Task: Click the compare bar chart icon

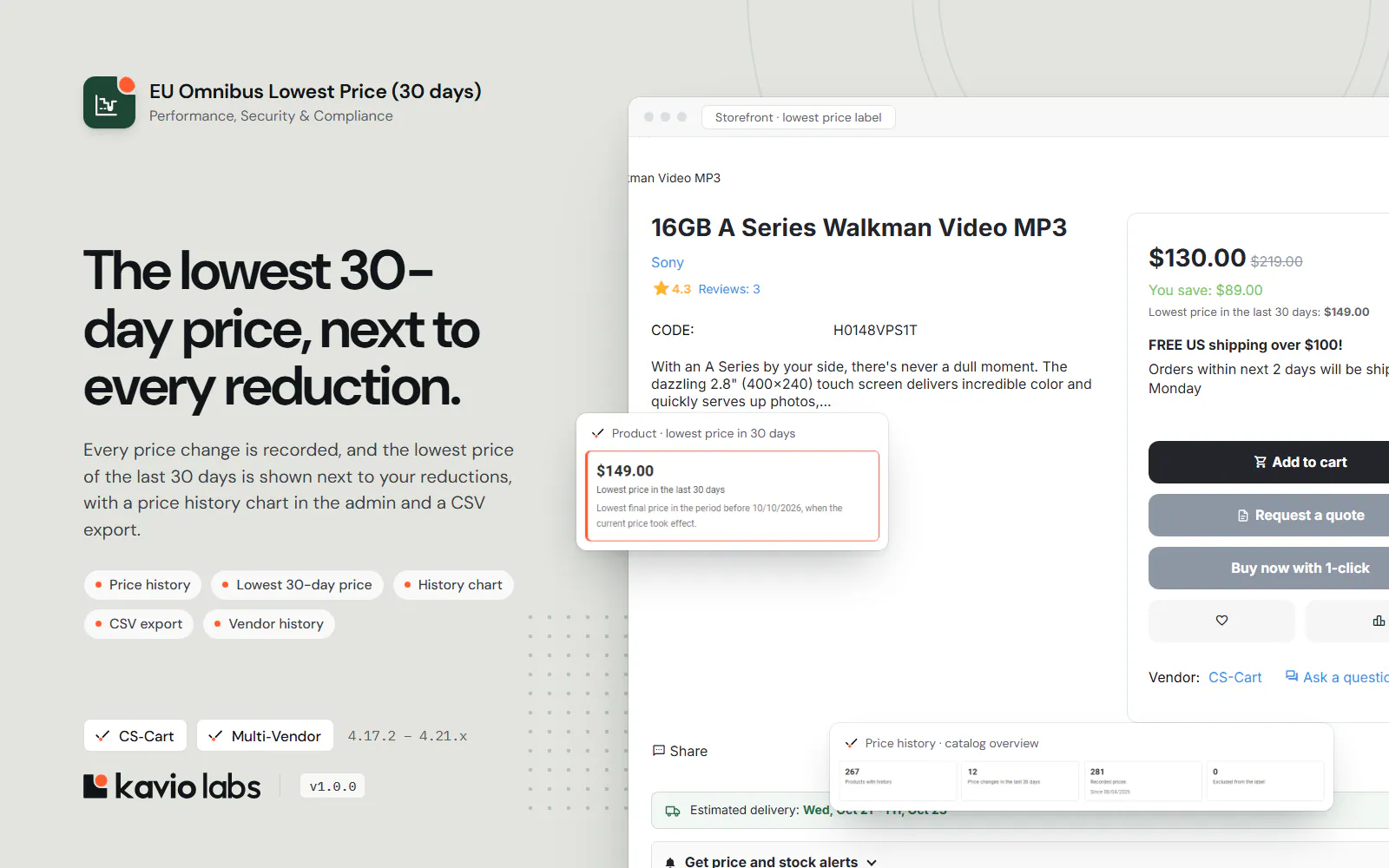Action: (x=1378, y=621)
